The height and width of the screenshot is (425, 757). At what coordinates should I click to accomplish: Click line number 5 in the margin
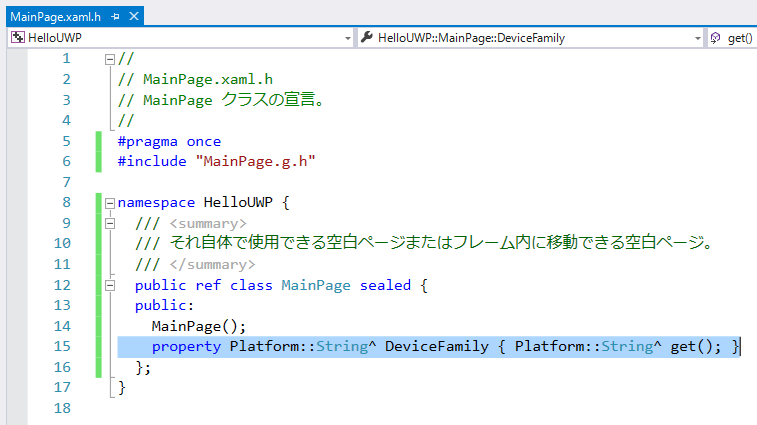pyautogui.click(x=66, y=141)
